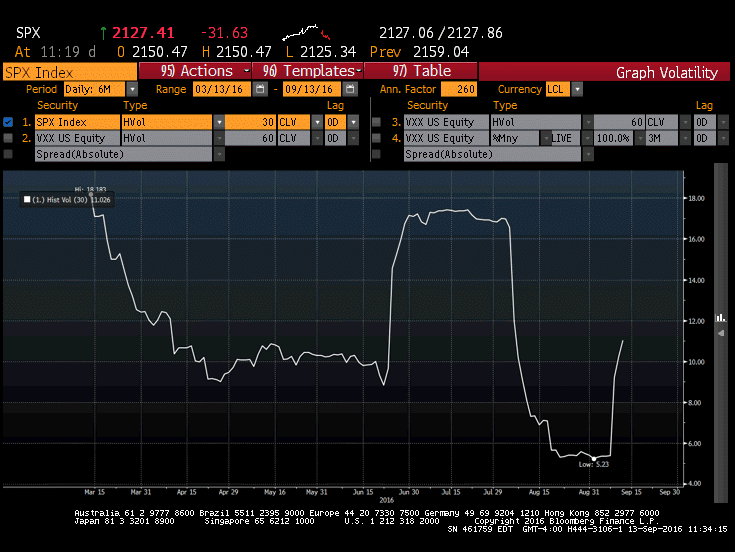Screen dimensions: 735x552
Task: Click the vertical scrollbar beside the chart
Action: coord(721,333)
